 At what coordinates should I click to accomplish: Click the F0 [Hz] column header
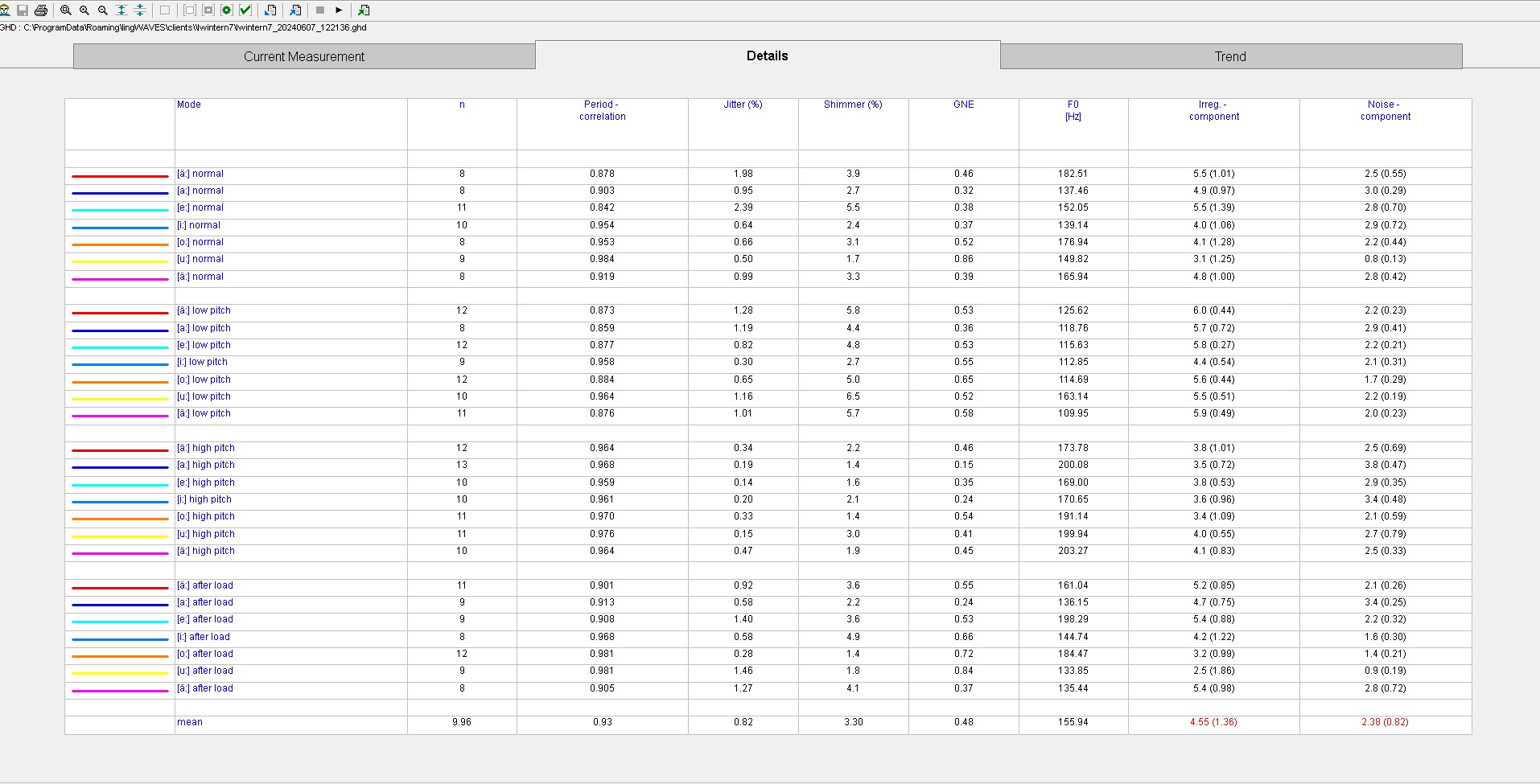coord(1073,110)
